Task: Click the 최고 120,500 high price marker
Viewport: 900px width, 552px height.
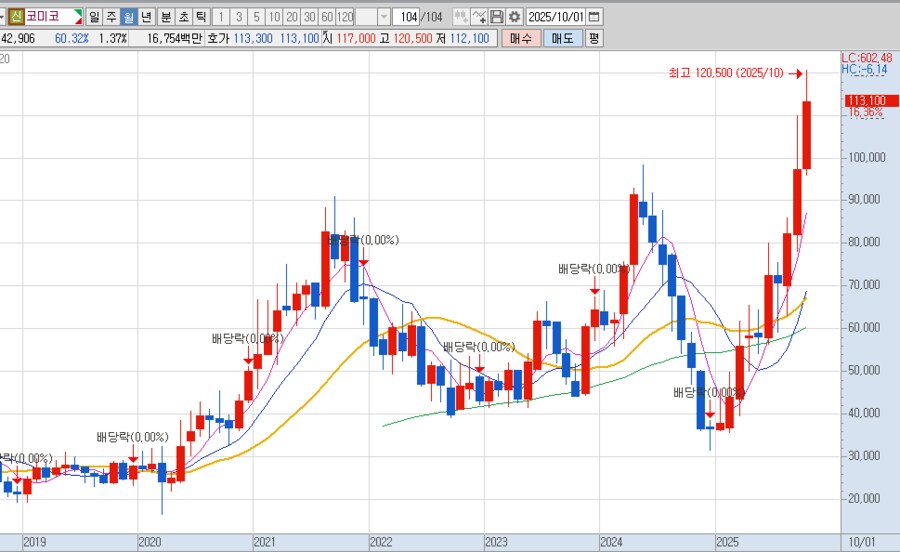Action: (x=727, y=73)
